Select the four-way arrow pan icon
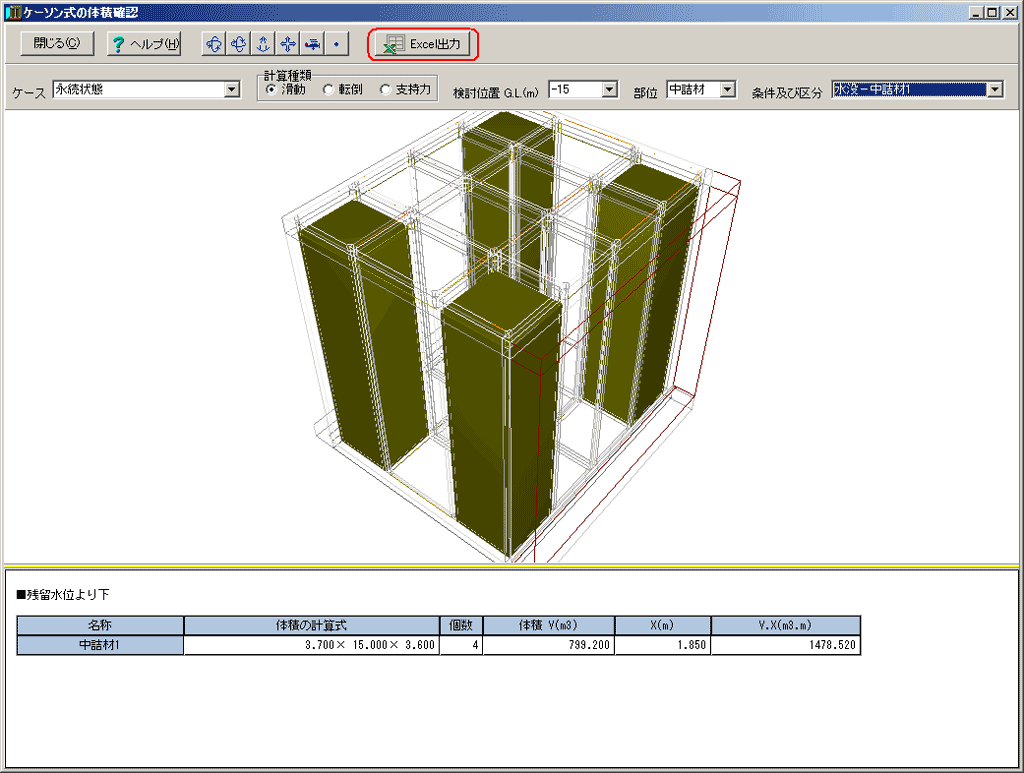This screenshot has width=1024, height=773. tap(287, 44)
